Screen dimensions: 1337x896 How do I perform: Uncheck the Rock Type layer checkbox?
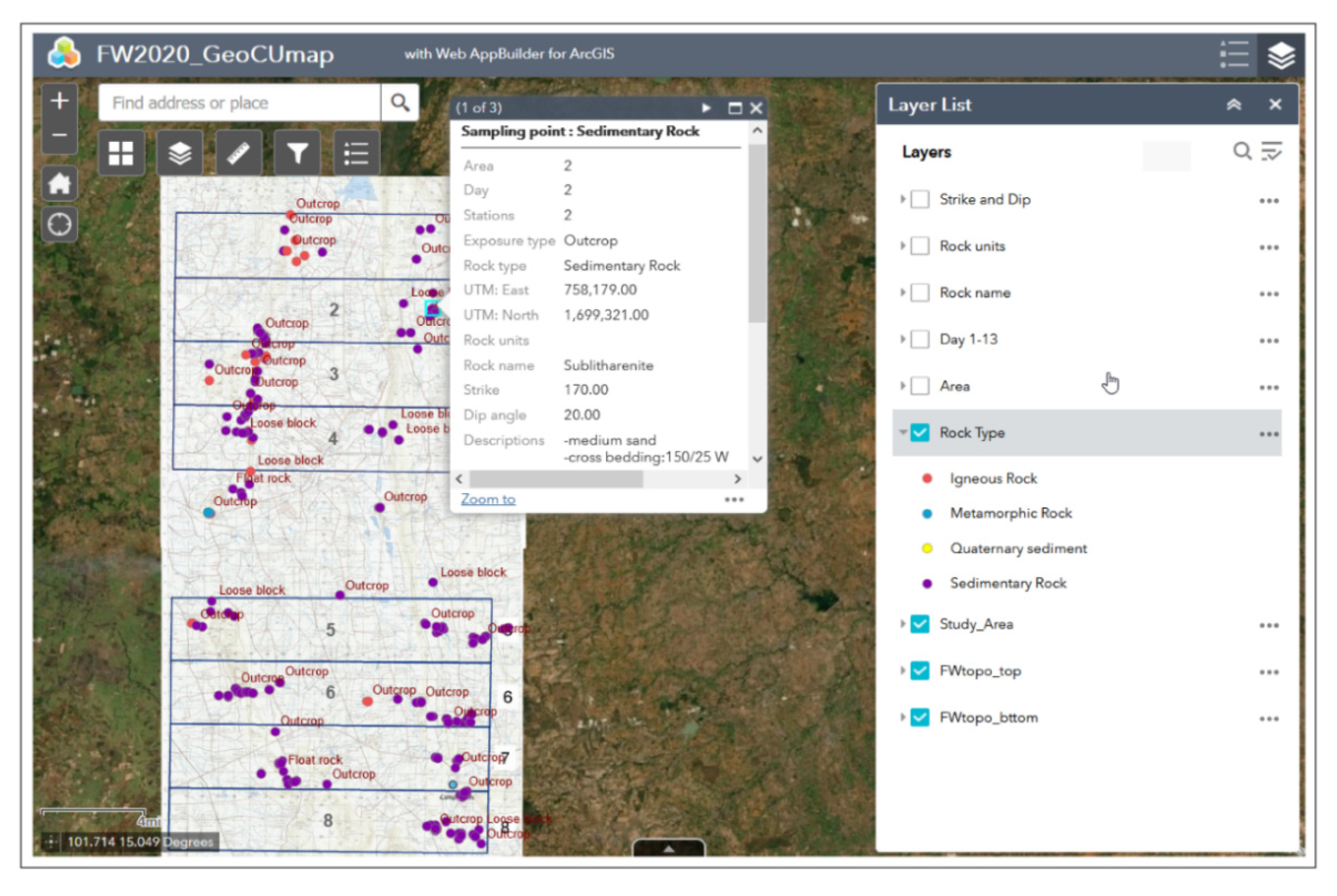pos(919,433)
